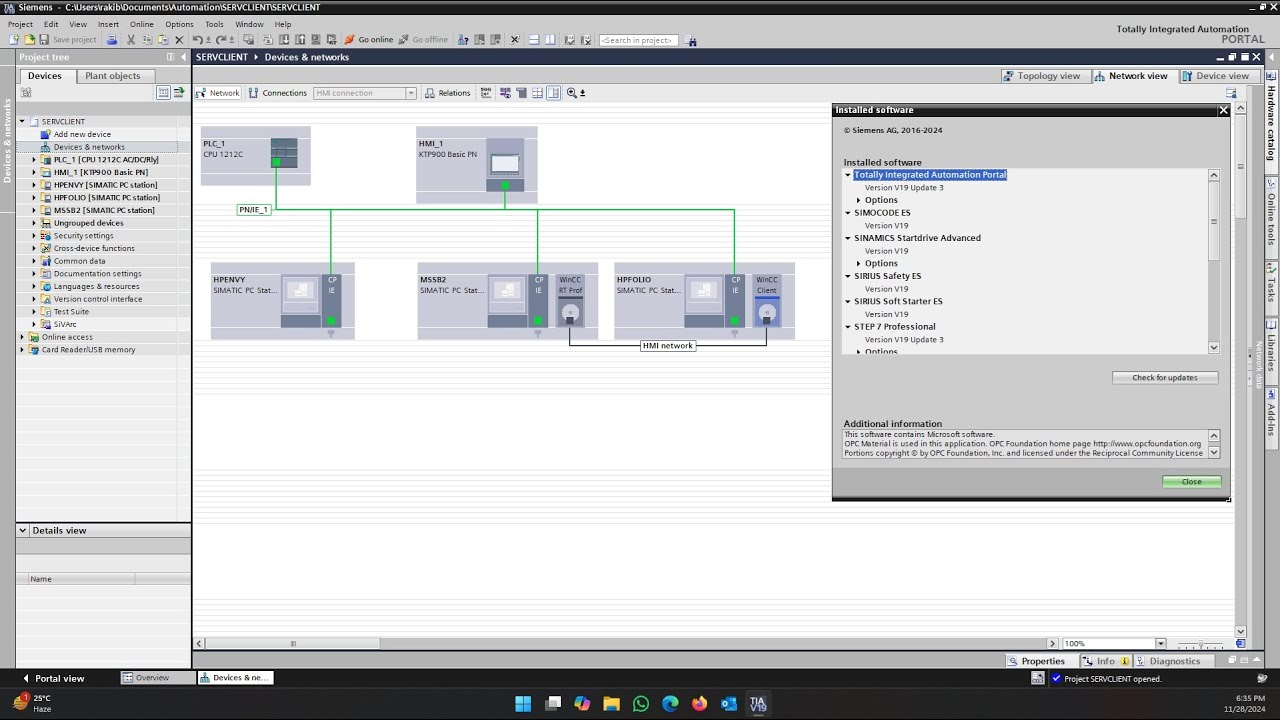Open File Explorer from the taskbar

tap(611, 704)
